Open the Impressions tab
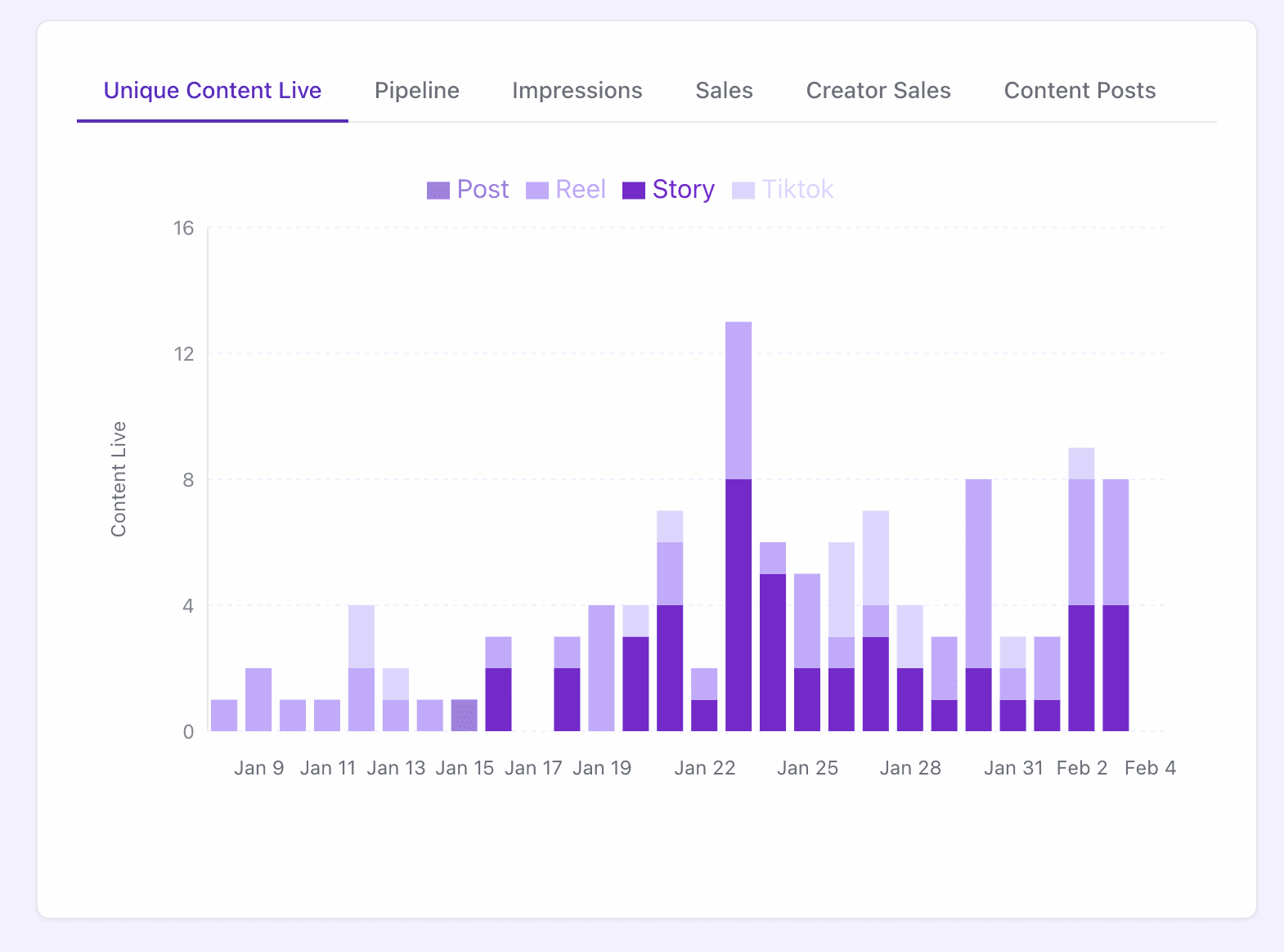 577,90
